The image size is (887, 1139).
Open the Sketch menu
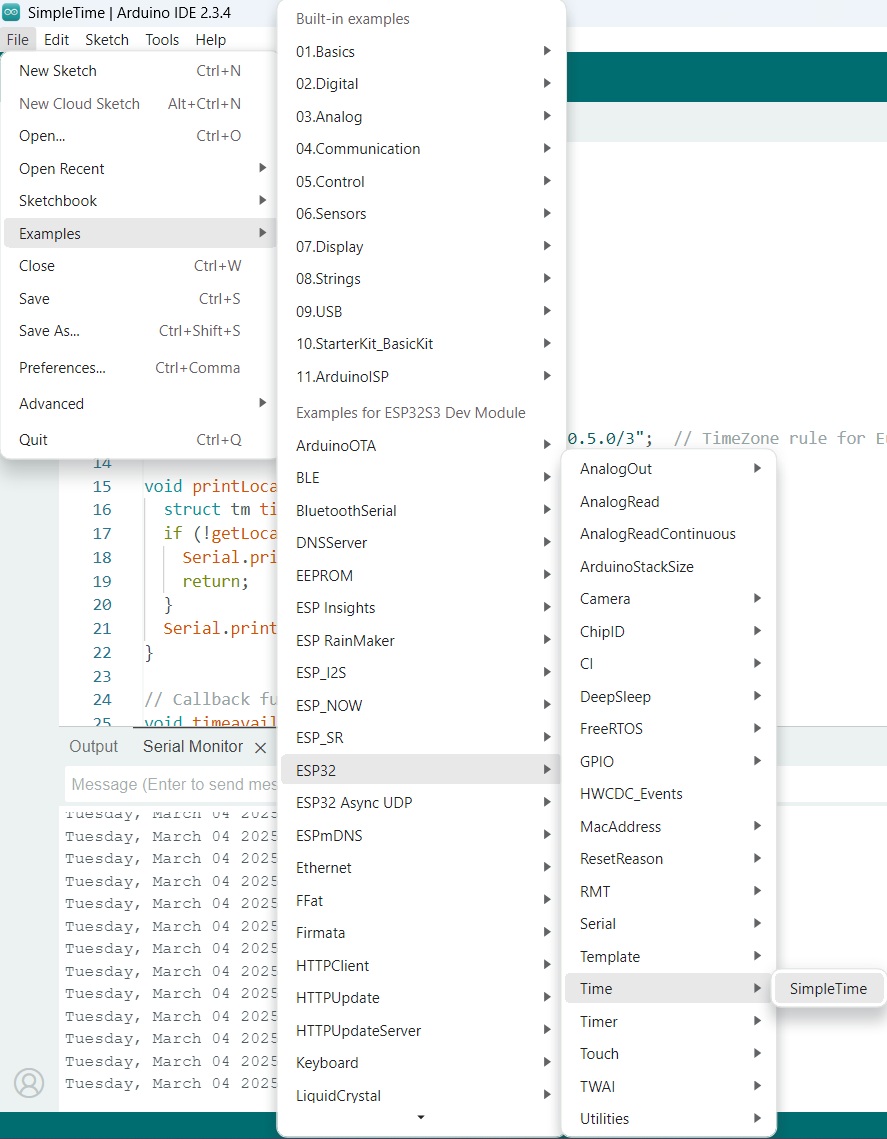coord(107,40)
